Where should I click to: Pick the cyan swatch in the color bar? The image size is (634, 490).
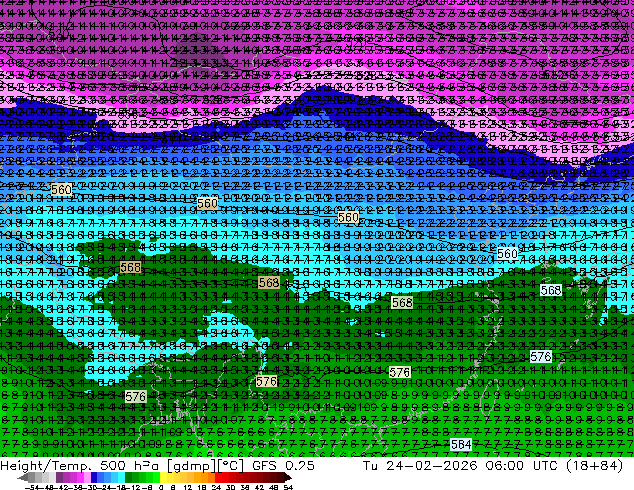[x=122, y=477]
